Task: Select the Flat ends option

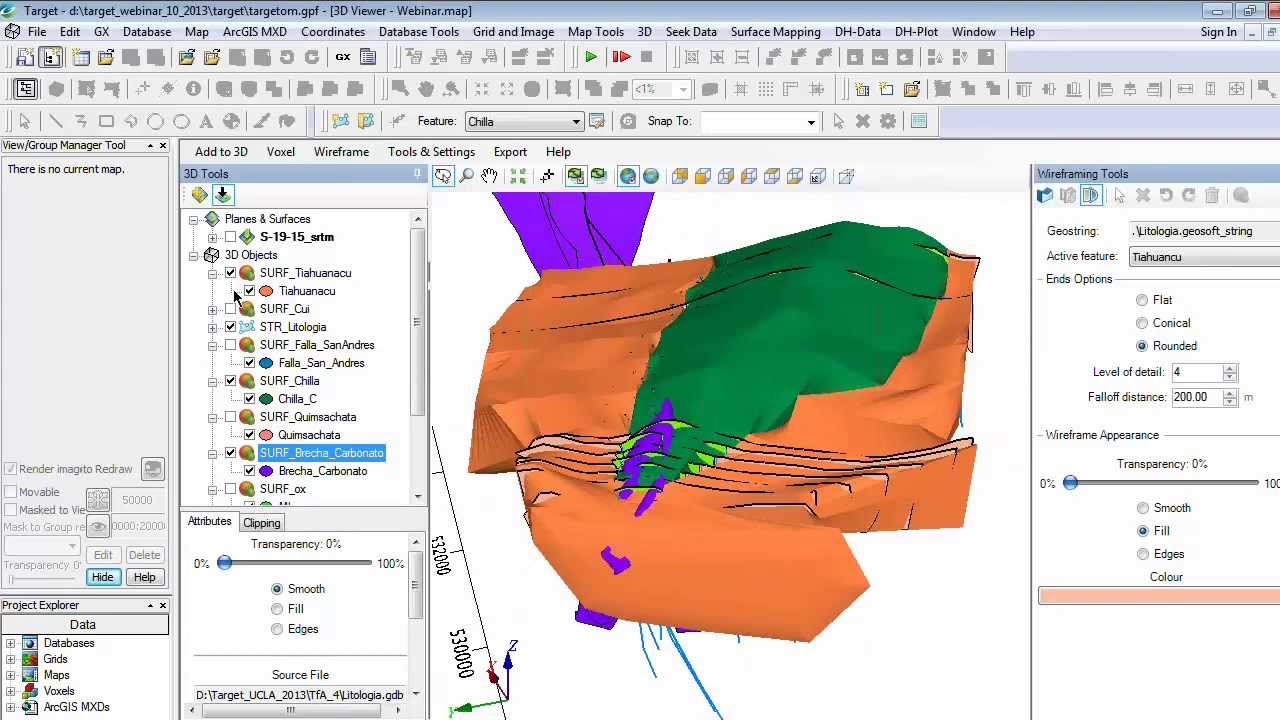Action: click(1142, 300)
